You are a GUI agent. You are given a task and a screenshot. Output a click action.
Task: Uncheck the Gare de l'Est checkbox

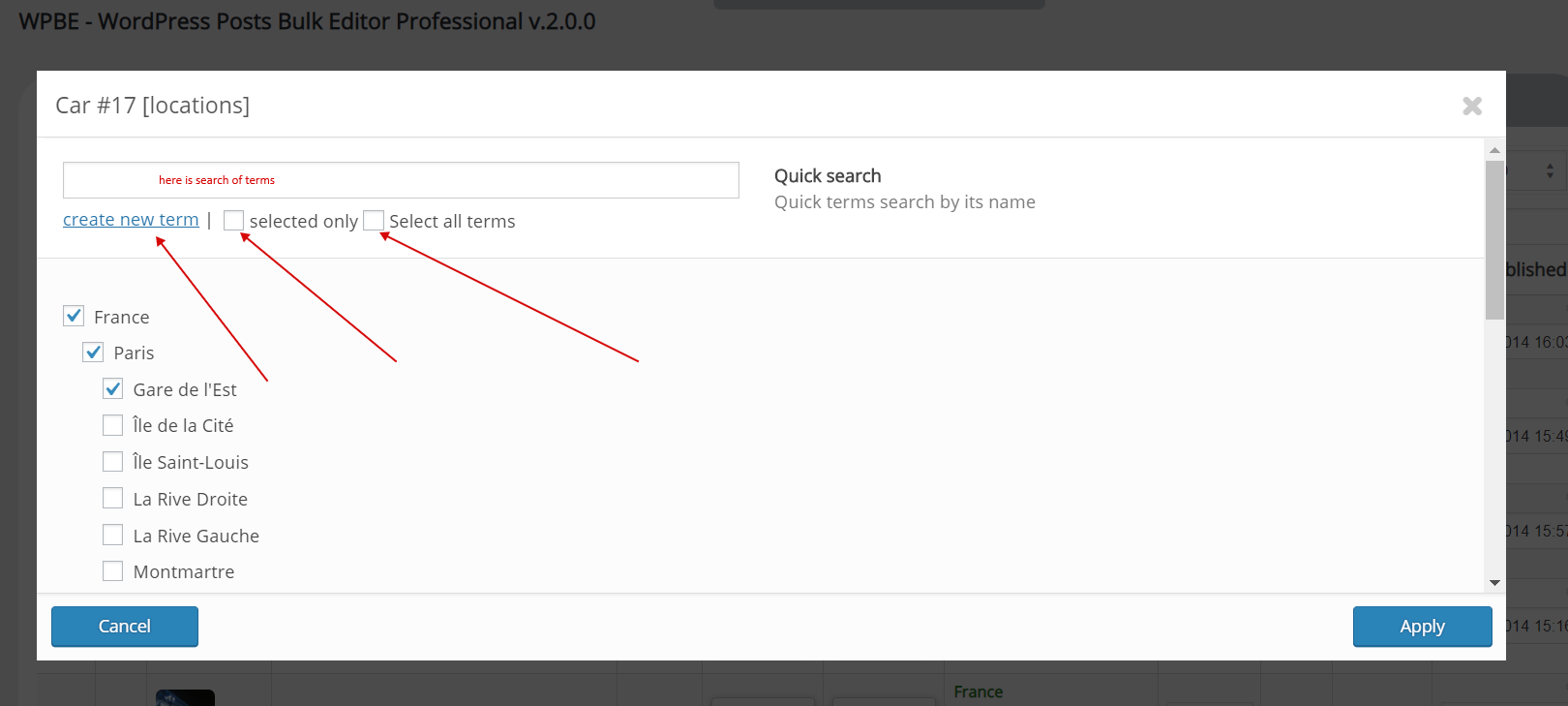(113, 389)
